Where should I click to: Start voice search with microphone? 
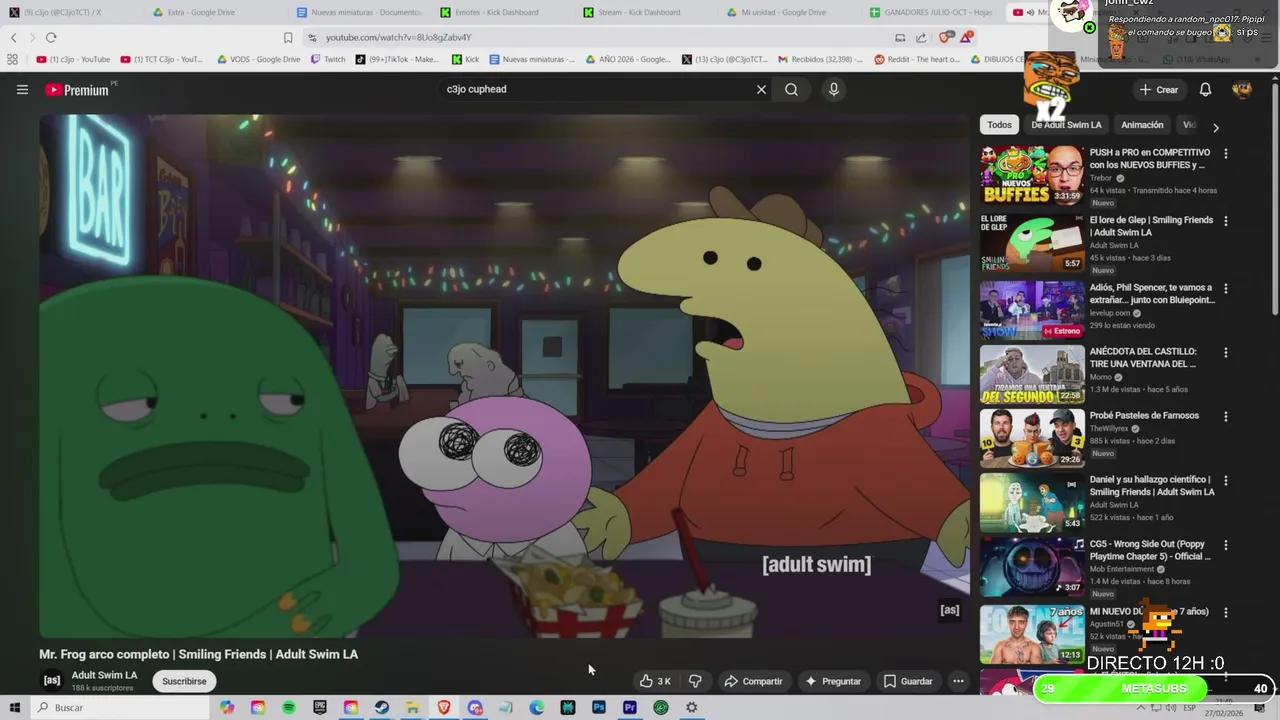[833, 89]
